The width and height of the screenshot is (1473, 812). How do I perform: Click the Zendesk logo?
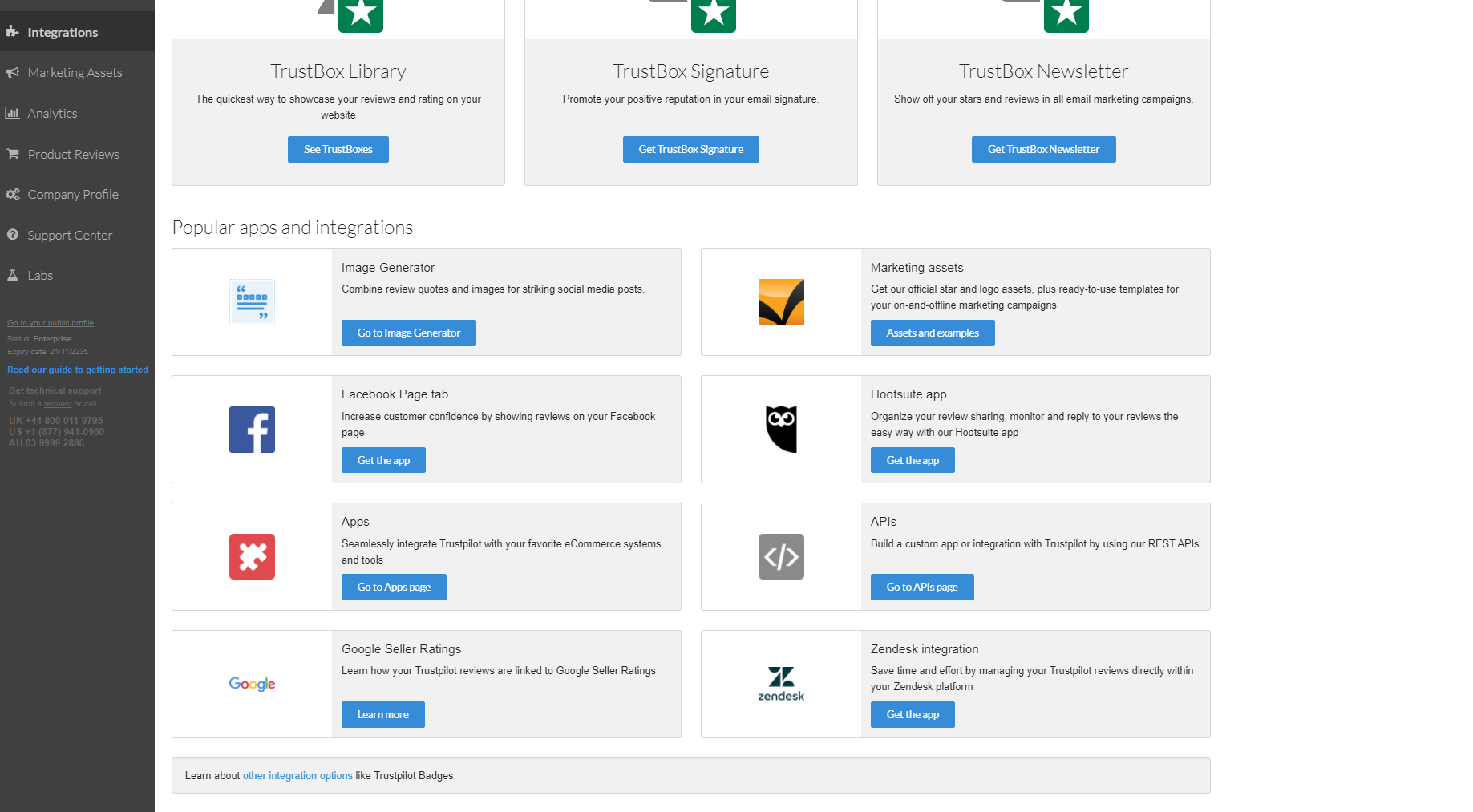pyautogui.click(x=781, y=684)
